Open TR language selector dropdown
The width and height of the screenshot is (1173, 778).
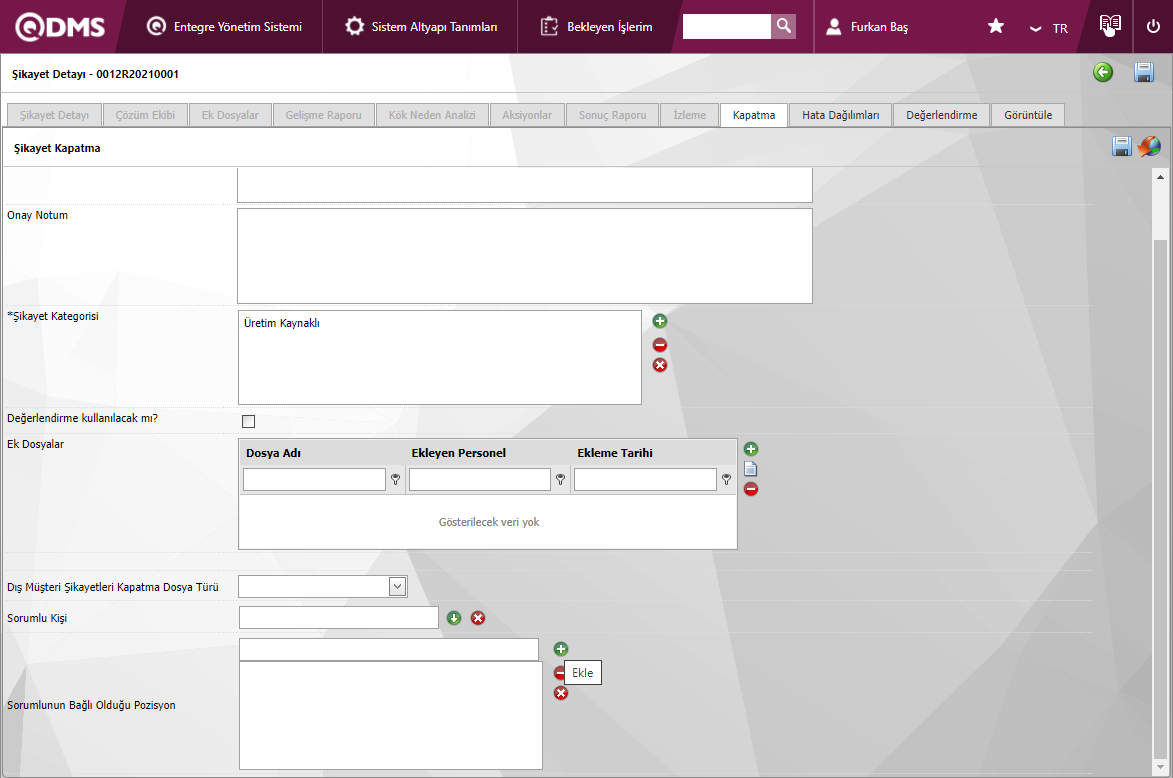pos(1049,28)
